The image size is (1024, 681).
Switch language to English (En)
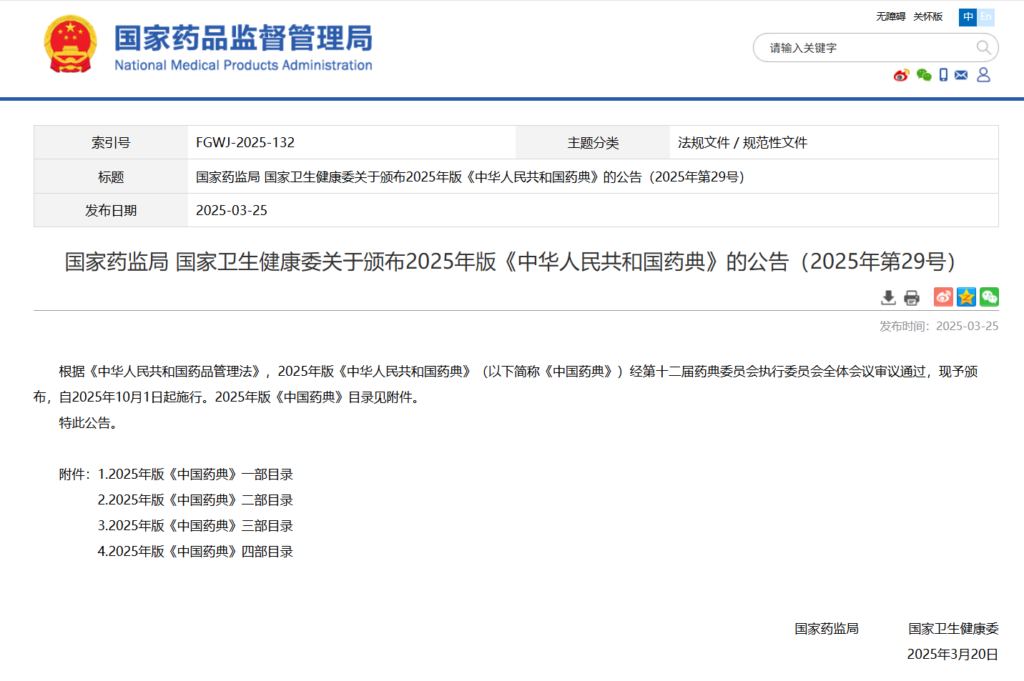986,17
